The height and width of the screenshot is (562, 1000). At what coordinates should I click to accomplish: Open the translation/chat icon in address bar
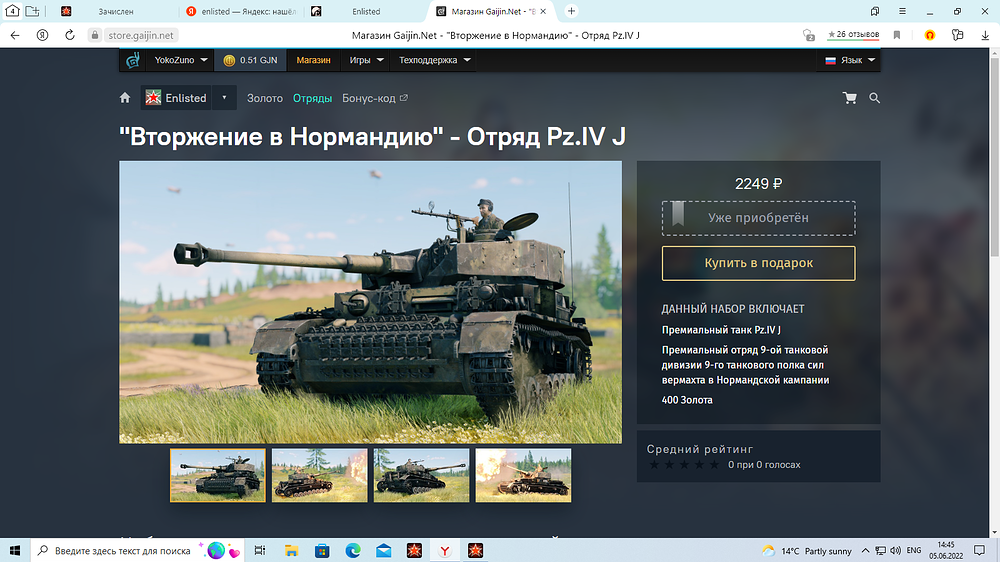tap(809, 35)
